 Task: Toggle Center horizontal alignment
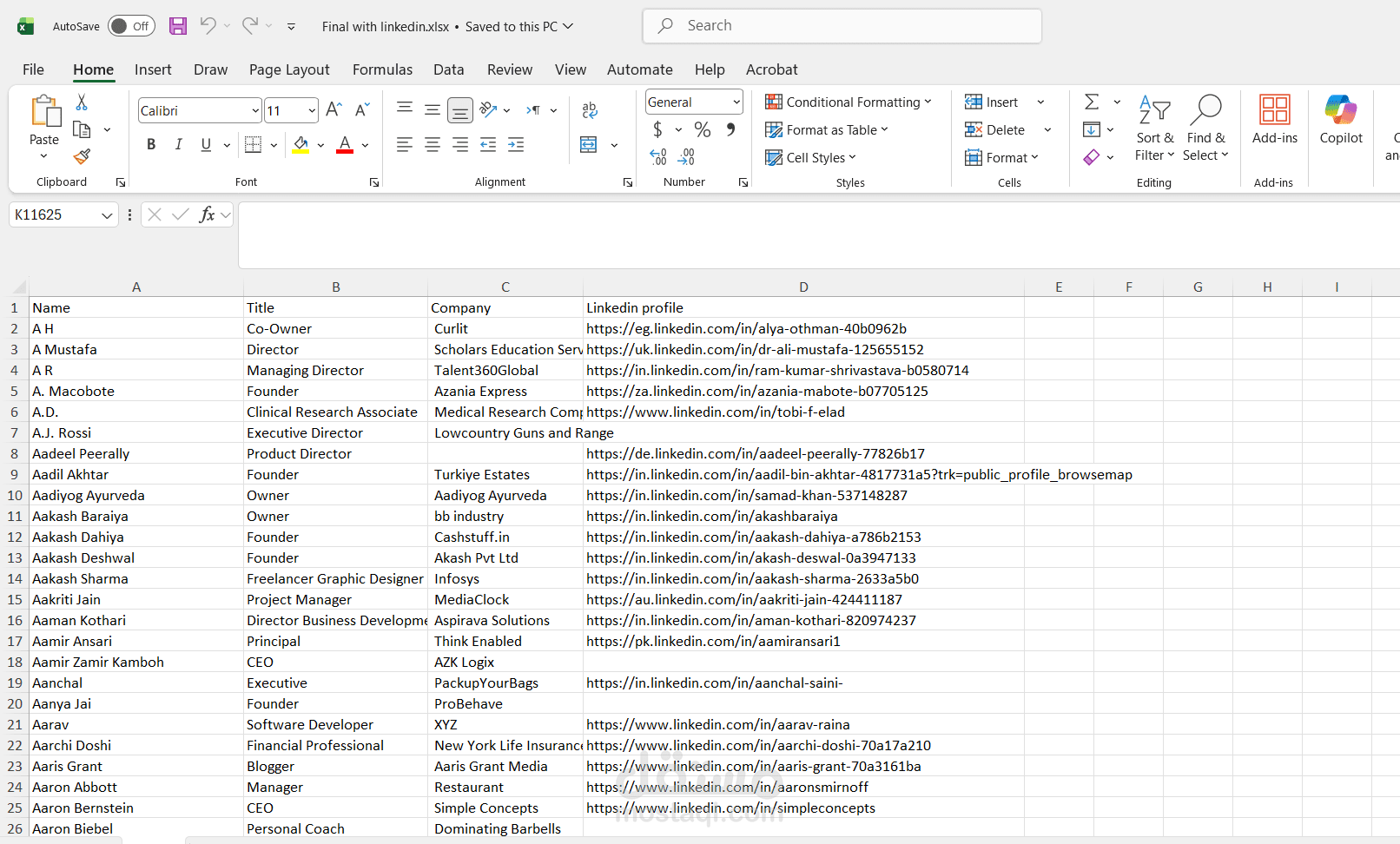433,145
